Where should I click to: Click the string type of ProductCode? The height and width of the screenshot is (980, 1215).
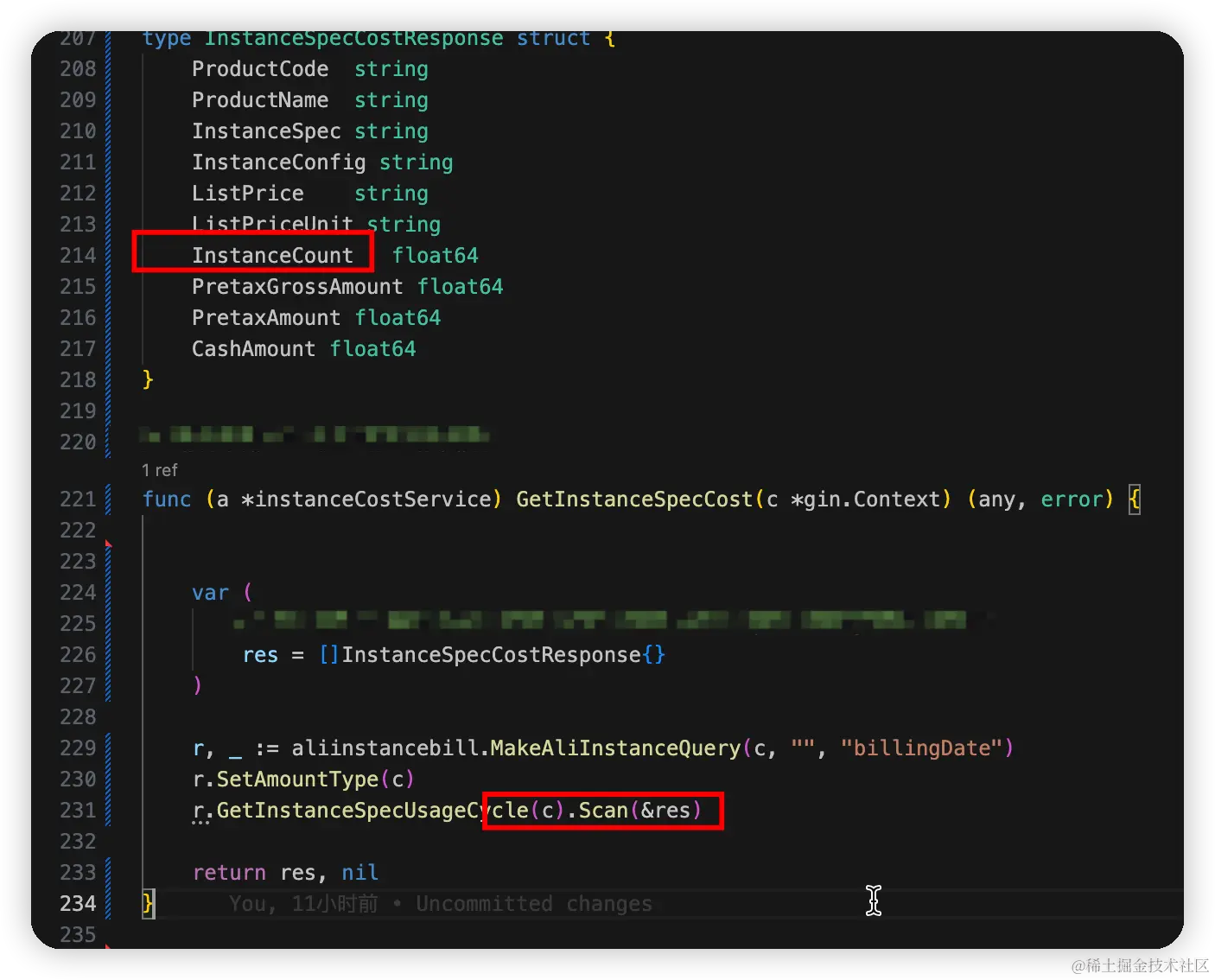coord(391,69)
